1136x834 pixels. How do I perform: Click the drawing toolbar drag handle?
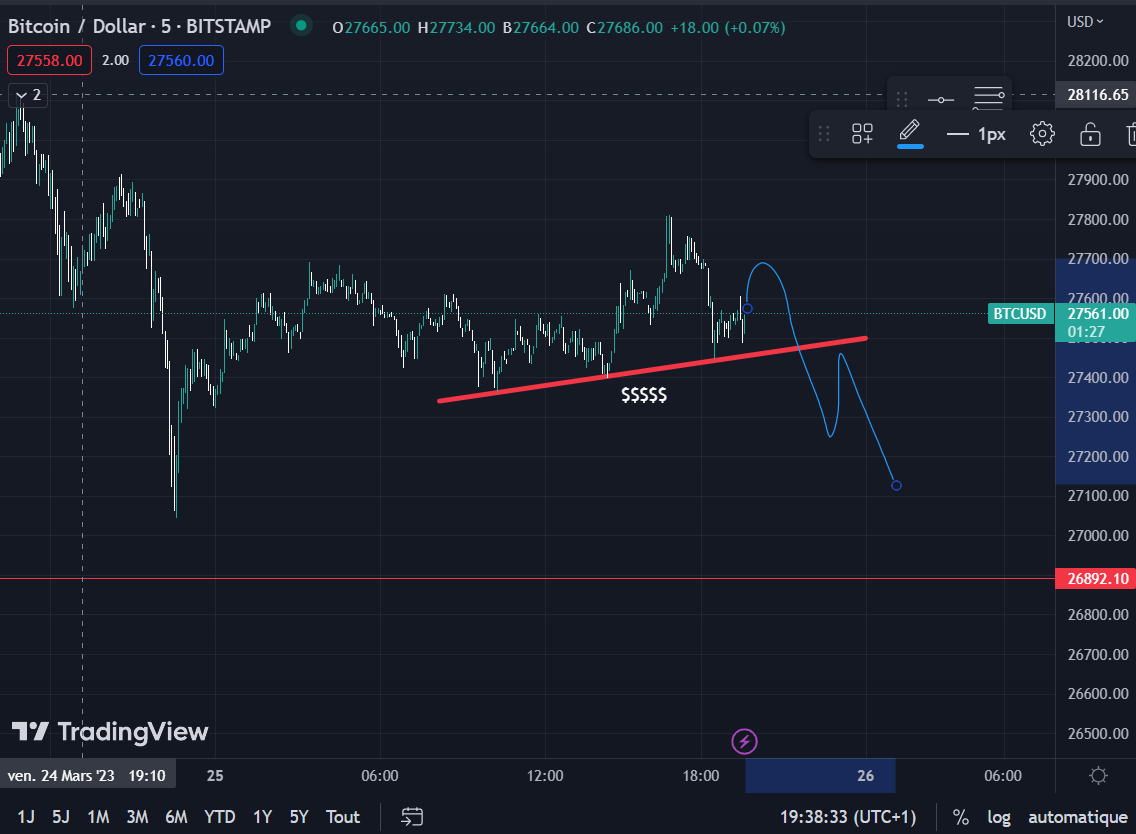(824, 134)
